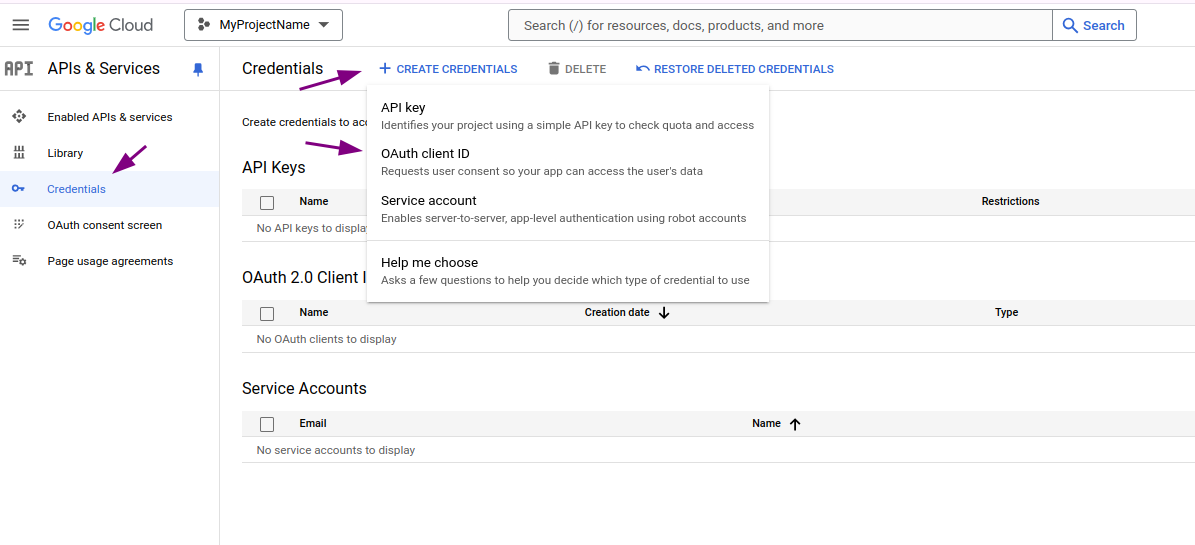Click the Library grid icon
Image resolution: width=1195 pixels, height=545 pixels.
[x=19, y=152]
